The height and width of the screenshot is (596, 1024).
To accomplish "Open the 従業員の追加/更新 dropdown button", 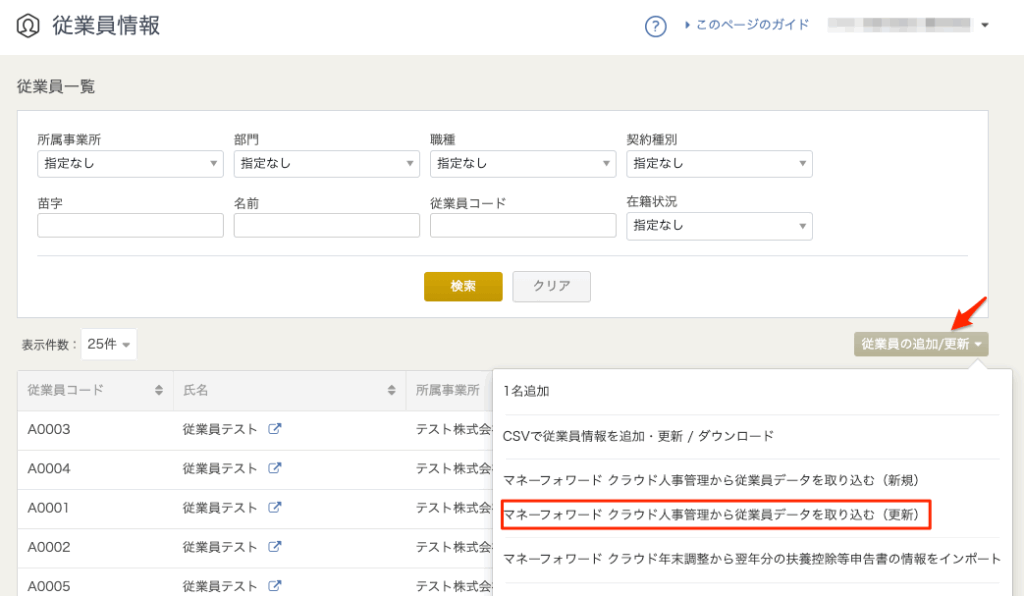I will click(921, 344).
